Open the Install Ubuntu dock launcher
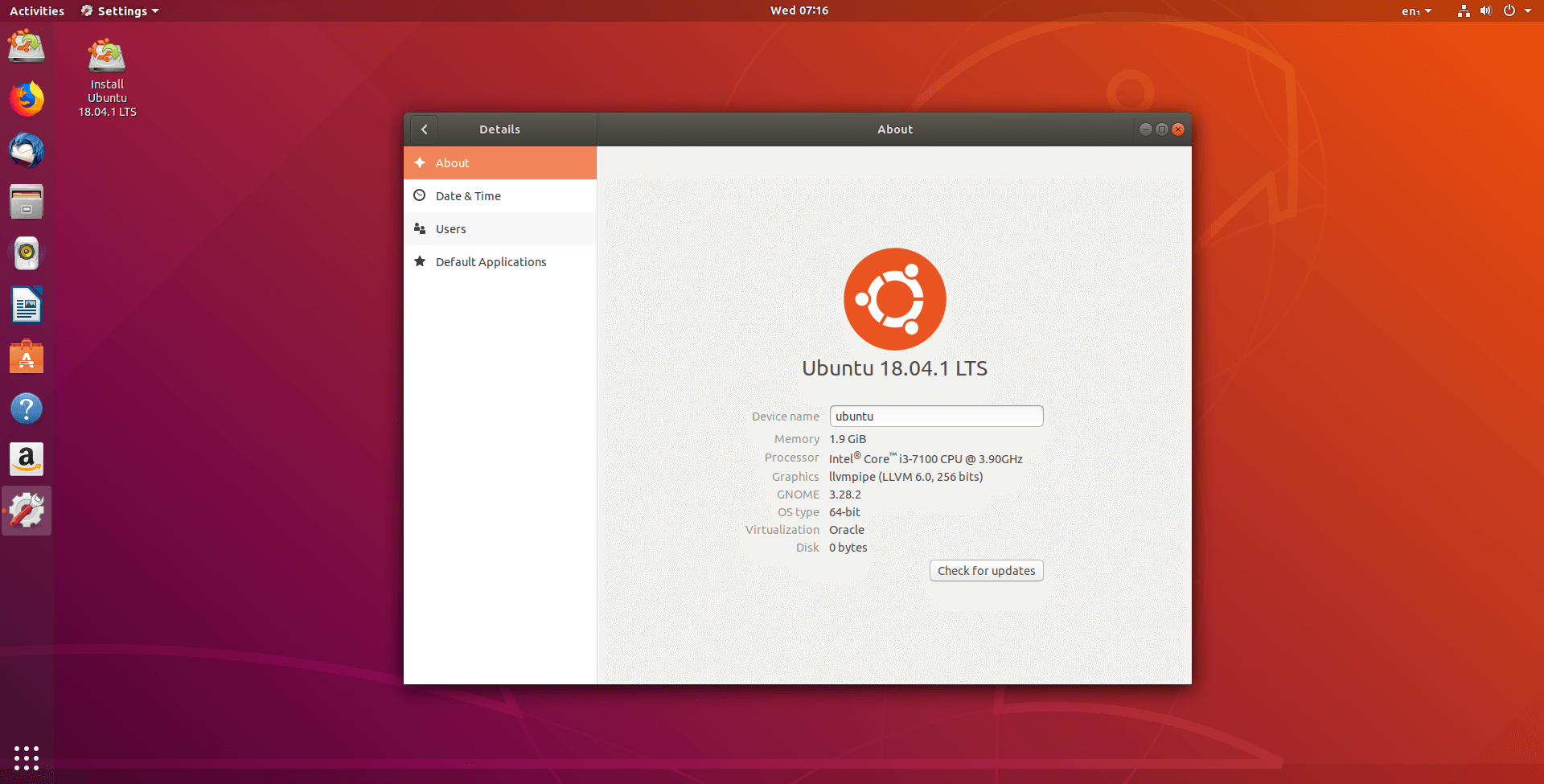 (27, 47)
